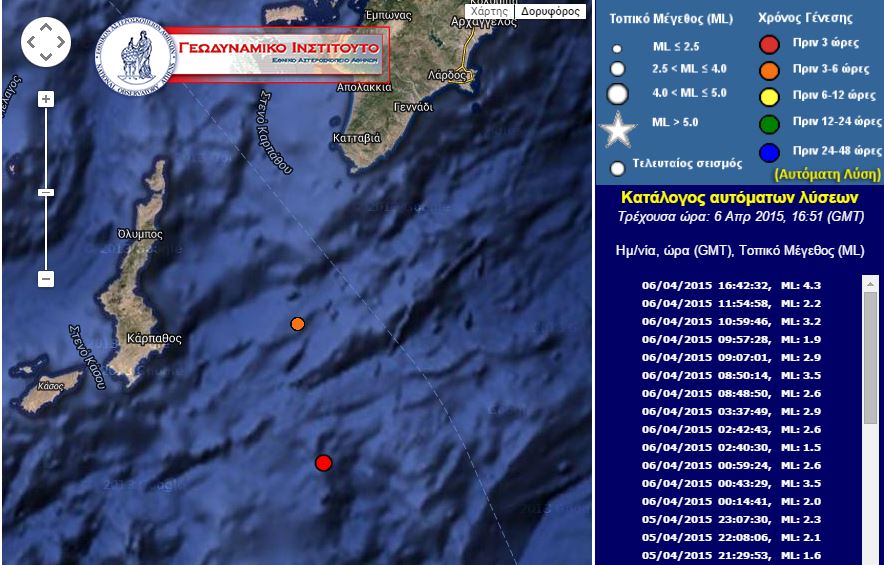884x565 pixels.
Task: Pan the map up using arrow control
Action: pos(46,27)
